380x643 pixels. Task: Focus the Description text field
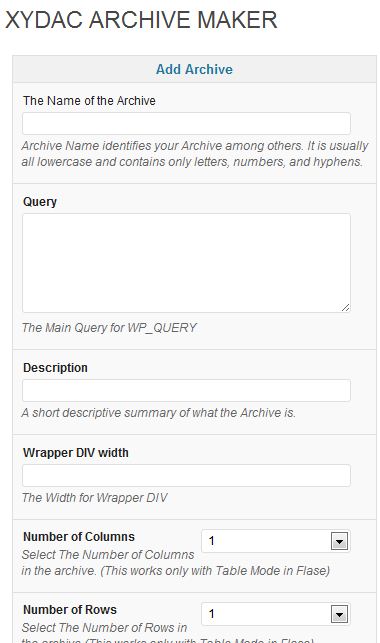click(x=187, y=390)
